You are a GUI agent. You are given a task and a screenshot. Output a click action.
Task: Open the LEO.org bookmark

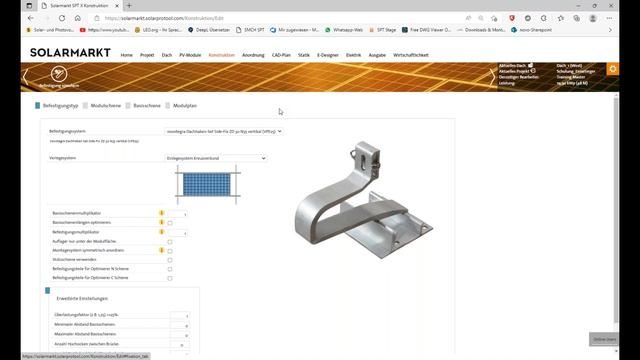158,30
